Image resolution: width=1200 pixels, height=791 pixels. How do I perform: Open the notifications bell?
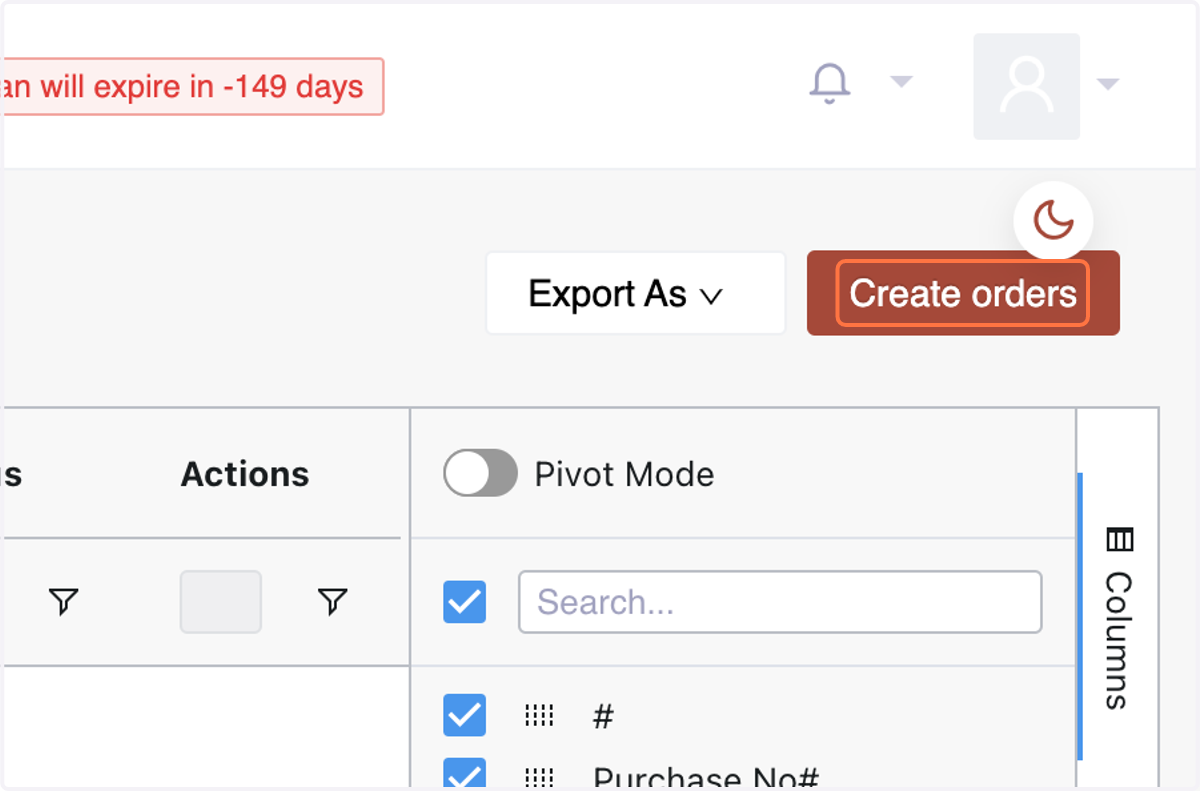pyautogui.click(x=829, y=83)
